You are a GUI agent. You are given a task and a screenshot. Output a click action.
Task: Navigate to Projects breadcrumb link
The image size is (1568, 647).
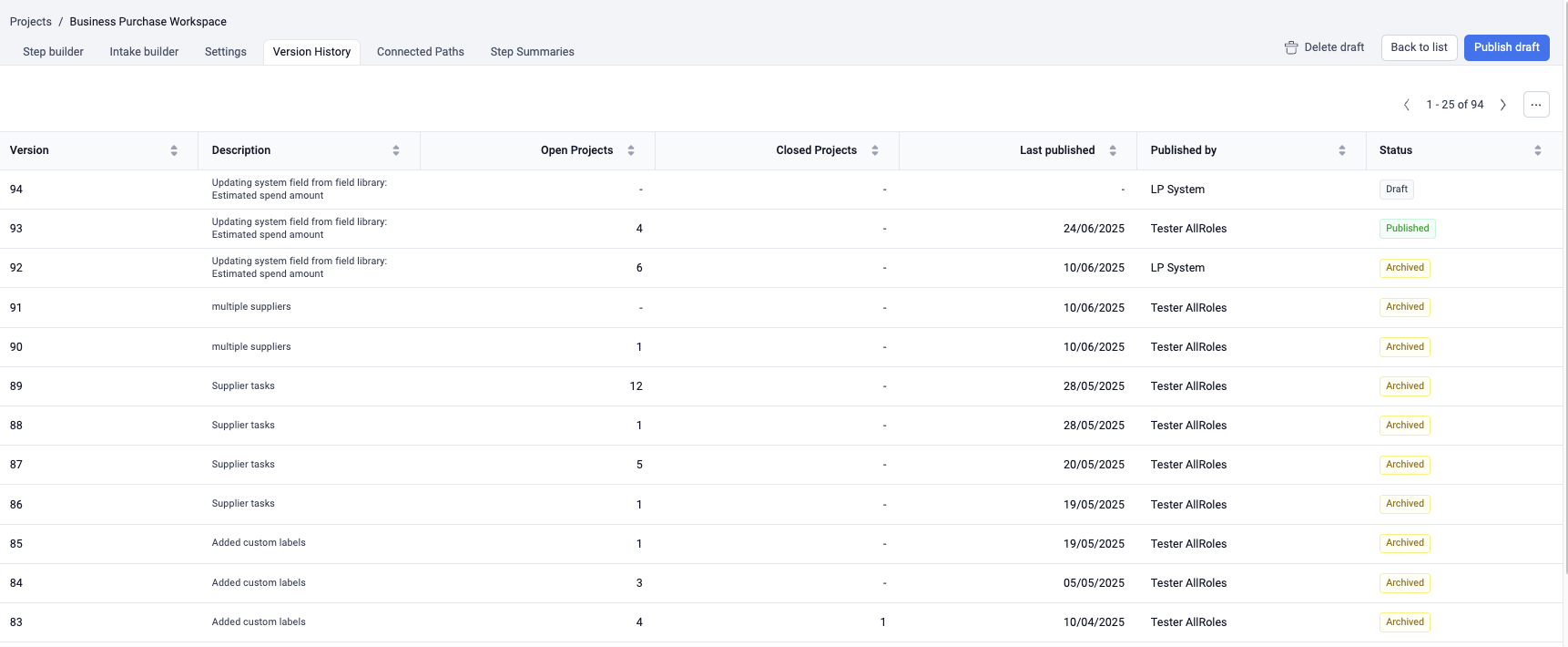31,22
